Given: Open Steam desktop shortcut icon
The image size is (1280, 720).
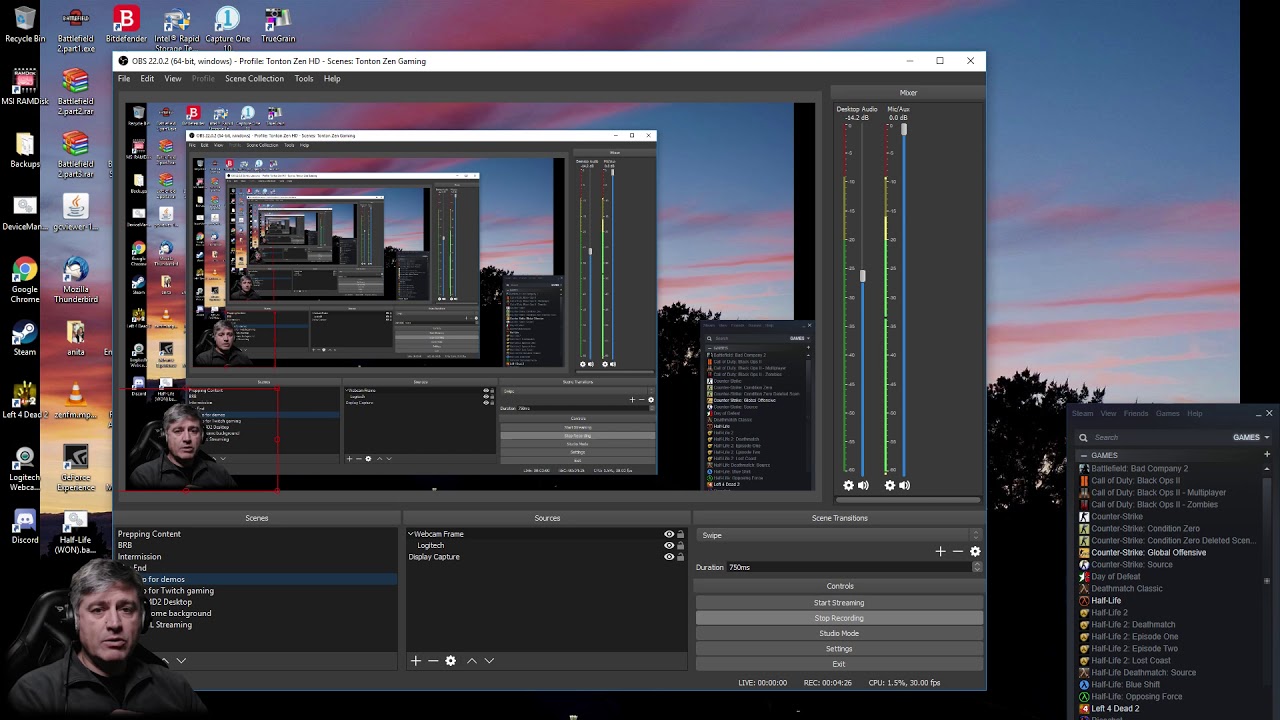Looking at the screenshot, I should [x=25, y=339].
